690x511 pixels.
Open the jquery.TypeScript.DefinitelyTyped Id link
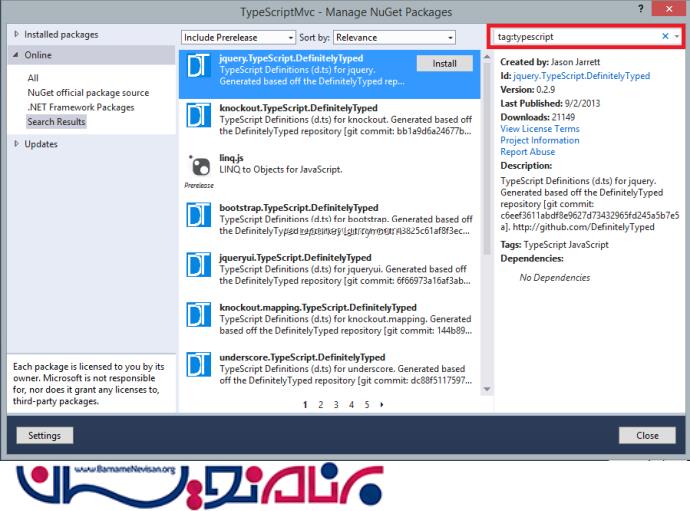[x=581, y=76]
